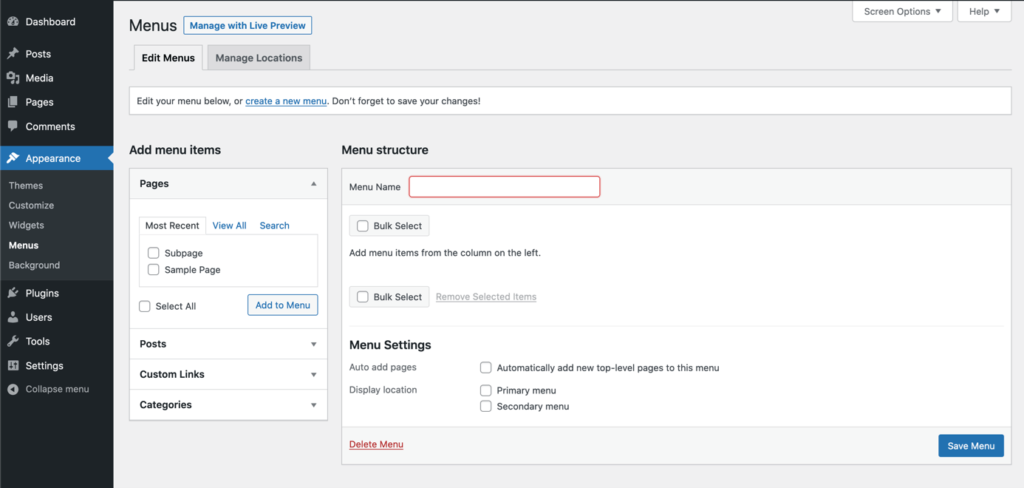Click the Comments speech bubble icon

13,127
